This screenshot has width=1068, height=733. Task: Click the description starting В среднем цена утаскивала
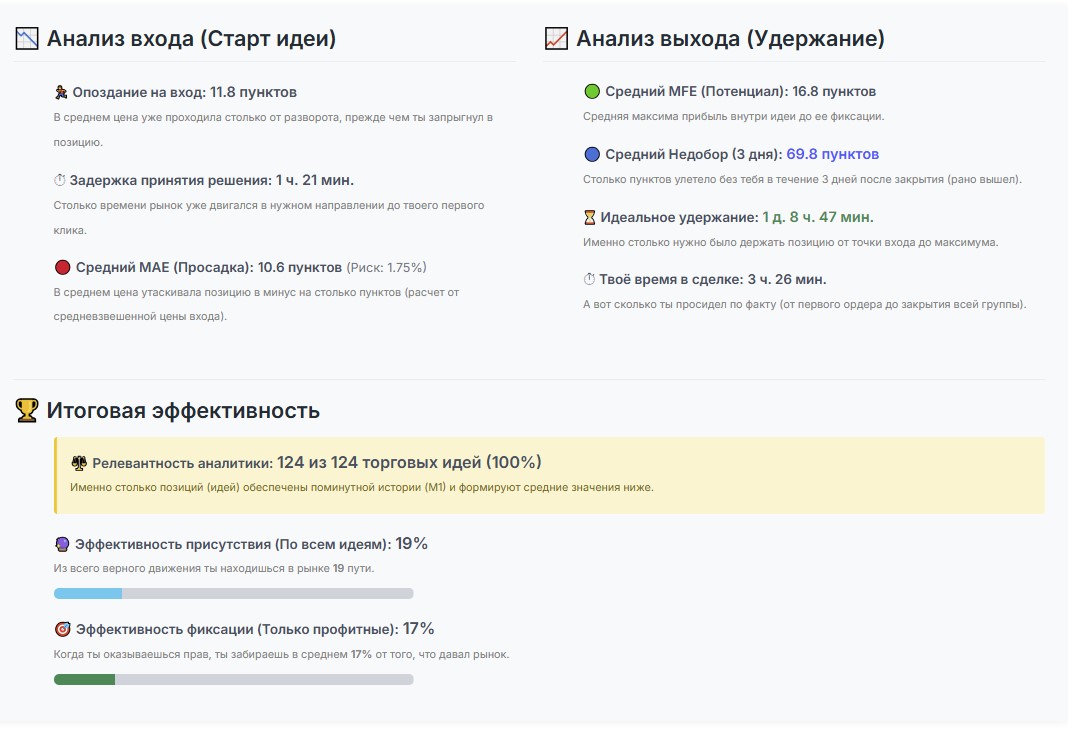pos(256,304)
